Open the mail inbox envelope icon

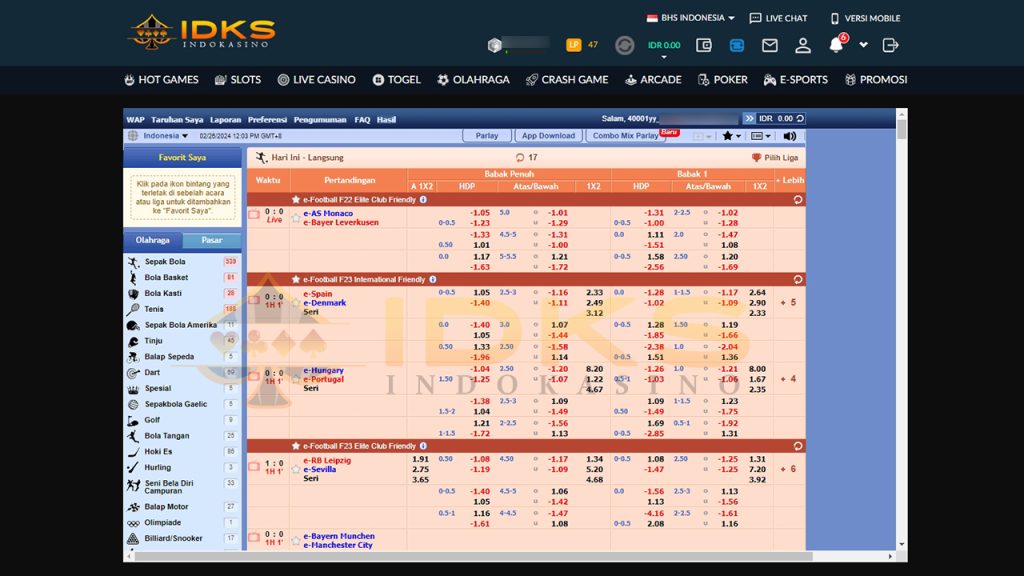coord(770,45)
